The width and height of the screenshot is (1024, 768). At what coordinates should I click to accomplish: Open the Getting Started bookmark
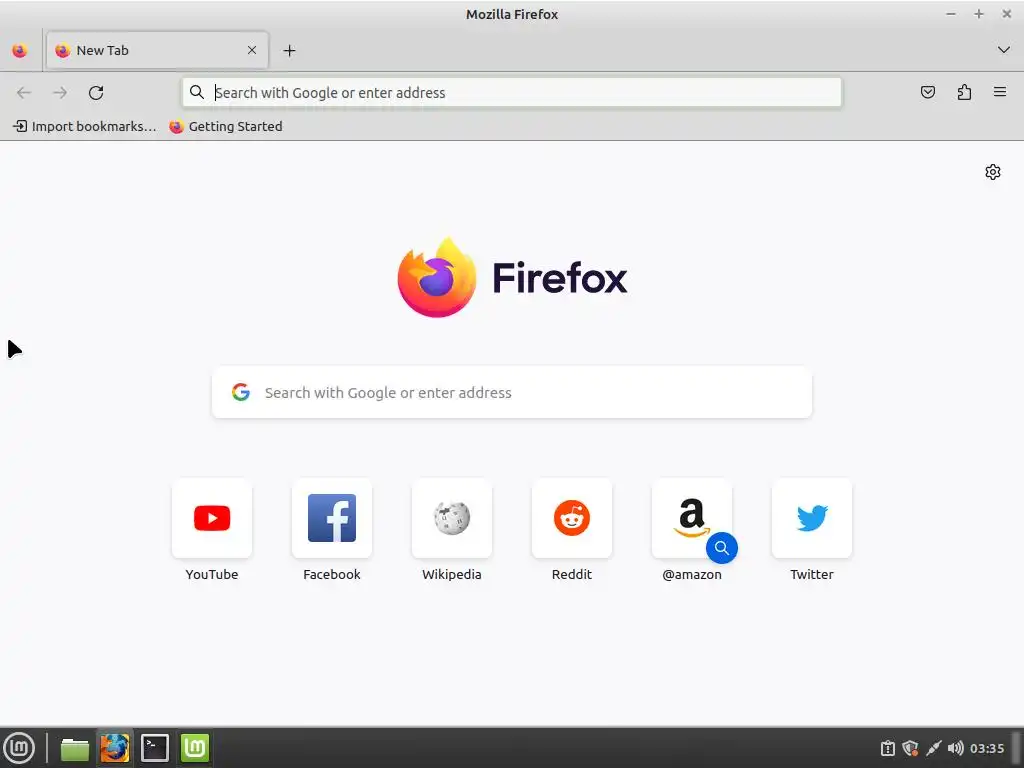coord(226,127)
